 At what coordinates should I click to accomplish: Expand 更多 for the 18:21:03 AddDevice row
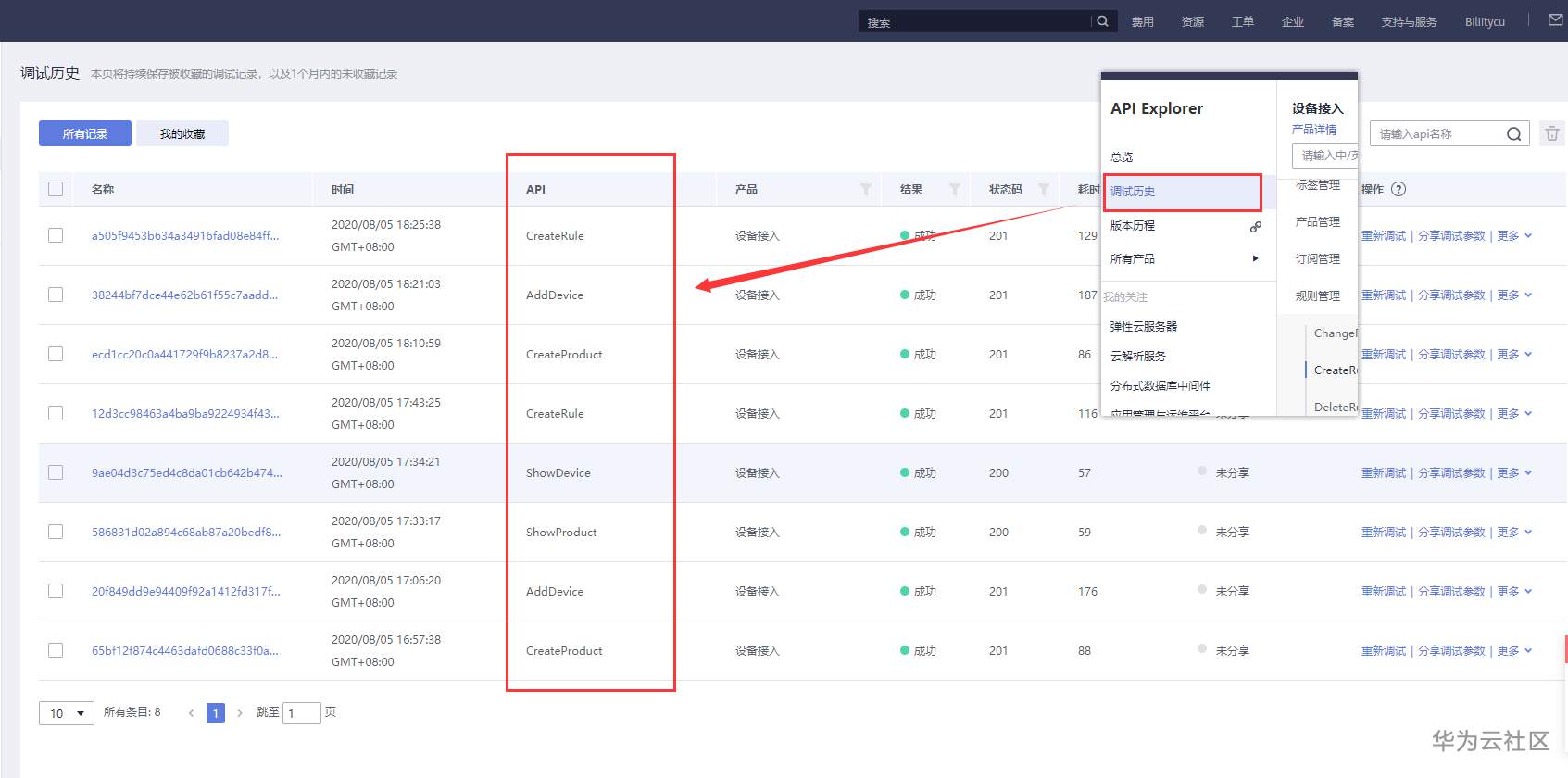1514,295
